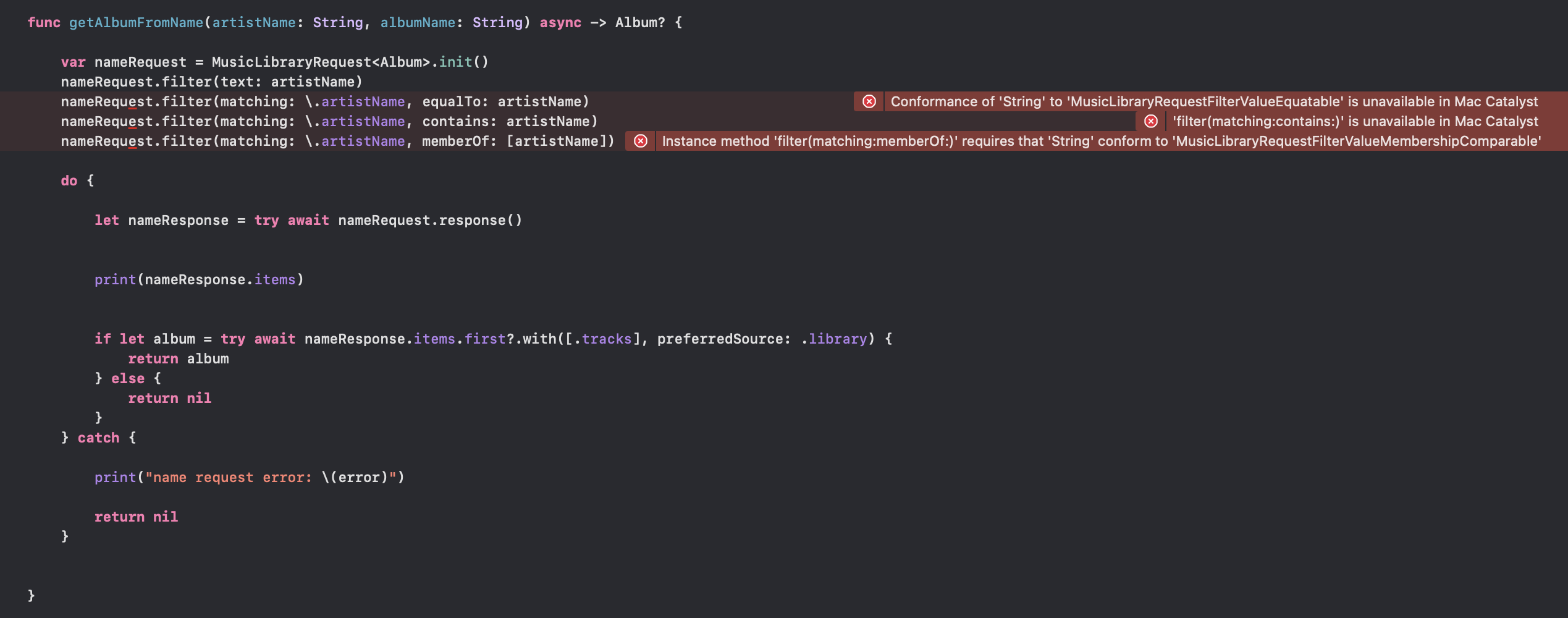Screen dimensions: 1568x618
Task: Click the getAlbumFromName function name
Action: 136,22
